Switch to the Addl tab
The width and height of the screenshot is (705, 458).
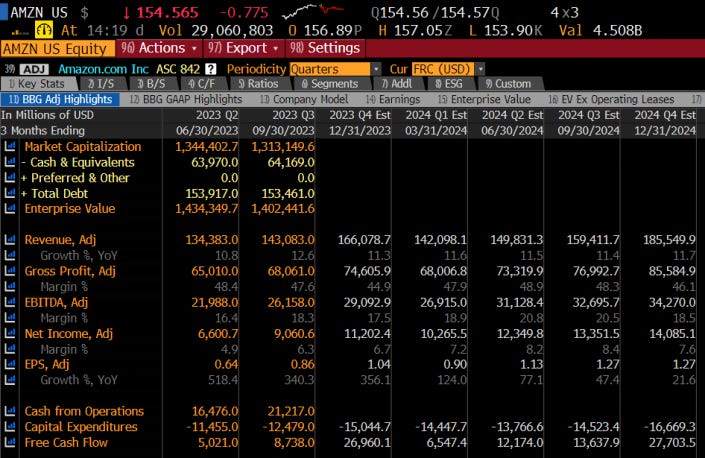click(397, 84)
